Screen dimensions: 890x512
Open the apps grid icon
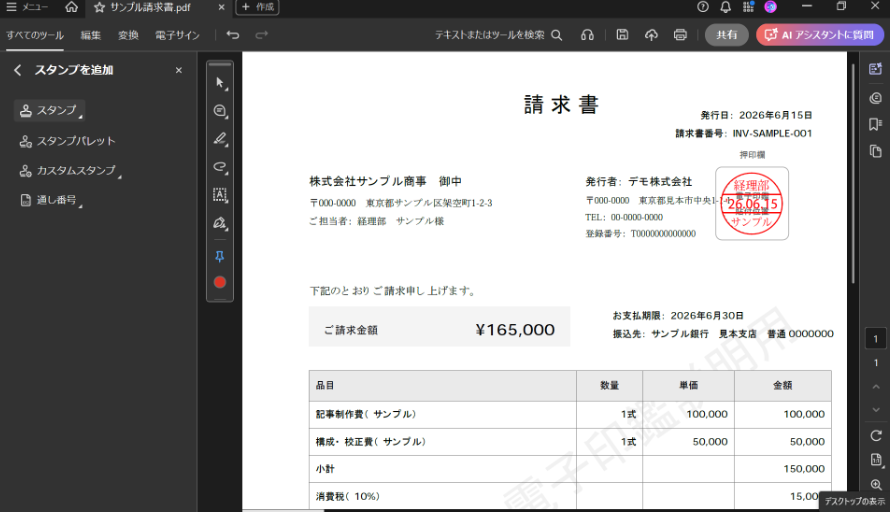coord(748,7)
